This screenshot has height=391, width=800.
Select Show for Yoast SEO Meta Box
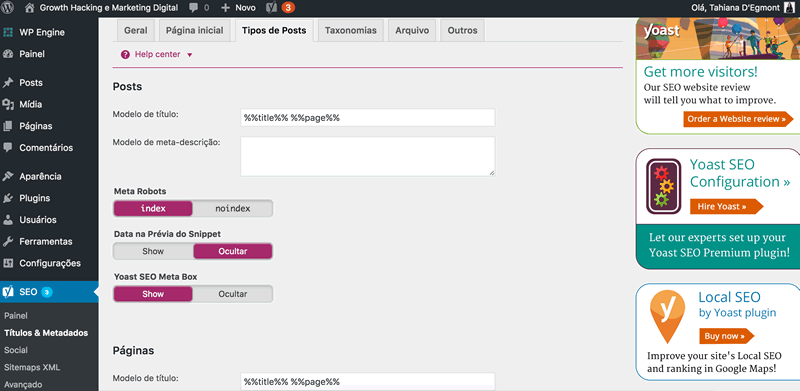153,294
